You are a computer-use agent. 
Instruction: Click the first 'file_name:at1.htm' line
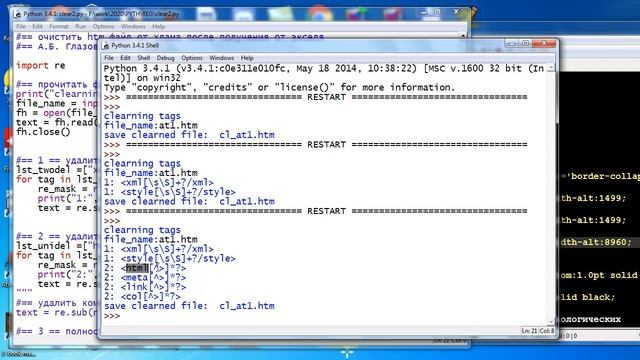(x=151, y=125)
